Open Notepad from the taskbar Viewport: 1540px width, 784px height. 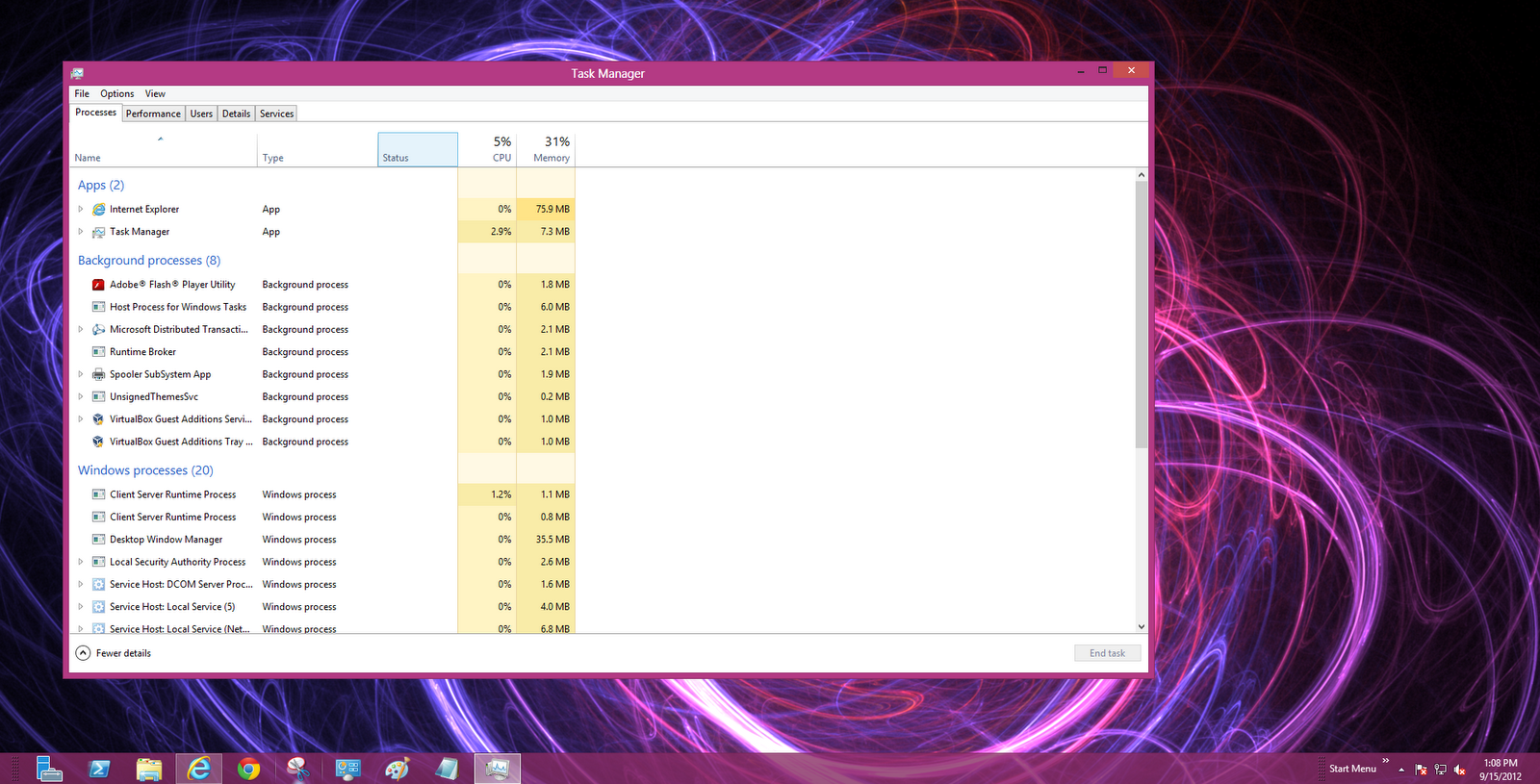[x=447, y=769]
